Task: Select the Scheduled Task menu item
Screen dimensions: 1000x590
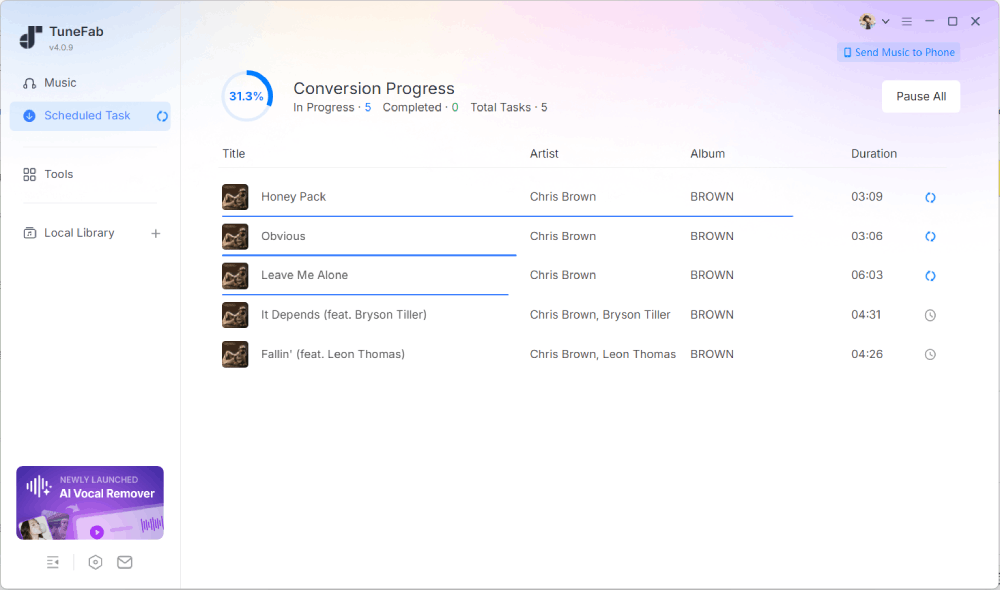Action: [x=90, y=116]
